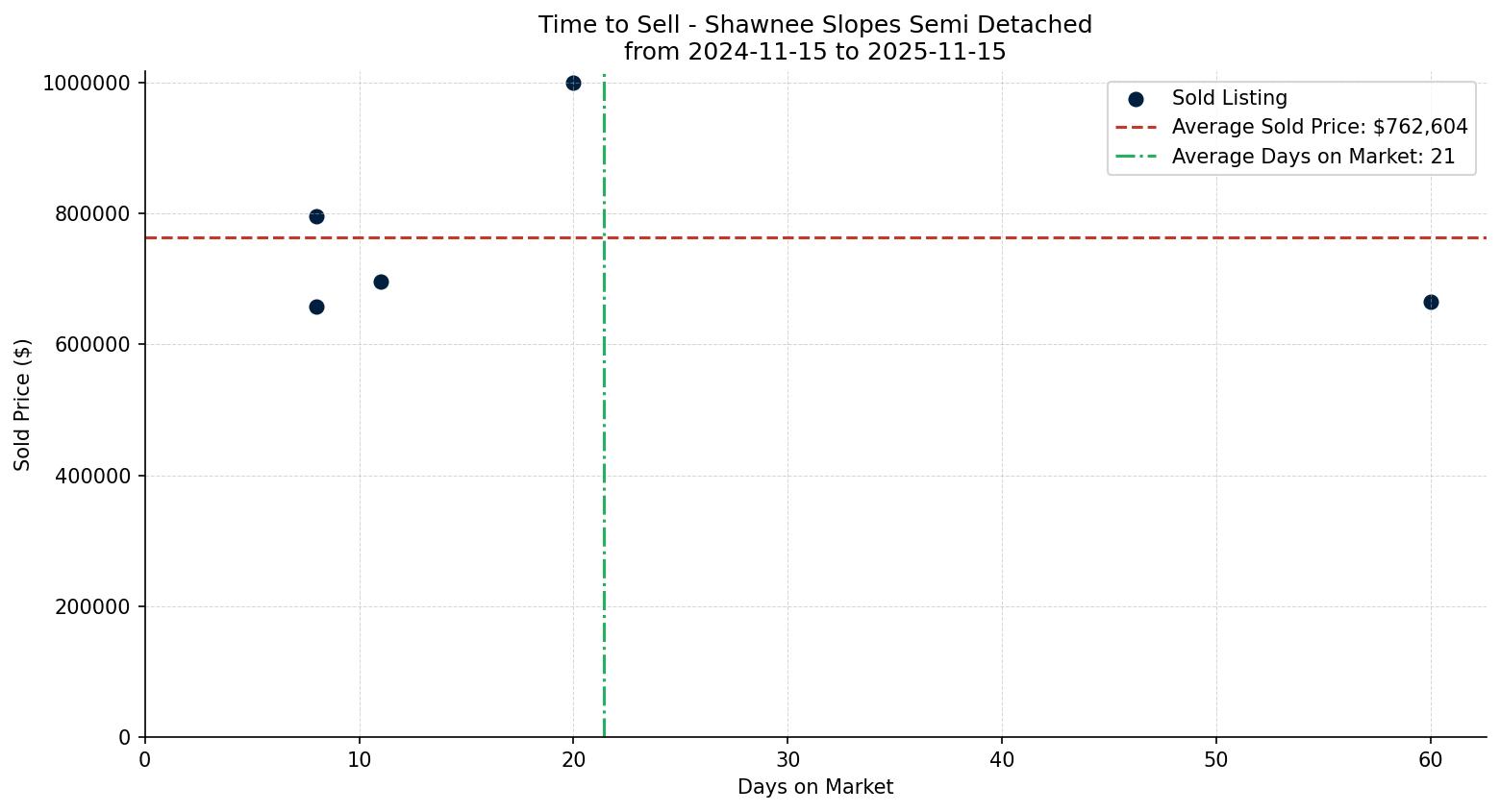
Task: Select the higher-priced point at 8 days
Action: click(x=316, y=216)
